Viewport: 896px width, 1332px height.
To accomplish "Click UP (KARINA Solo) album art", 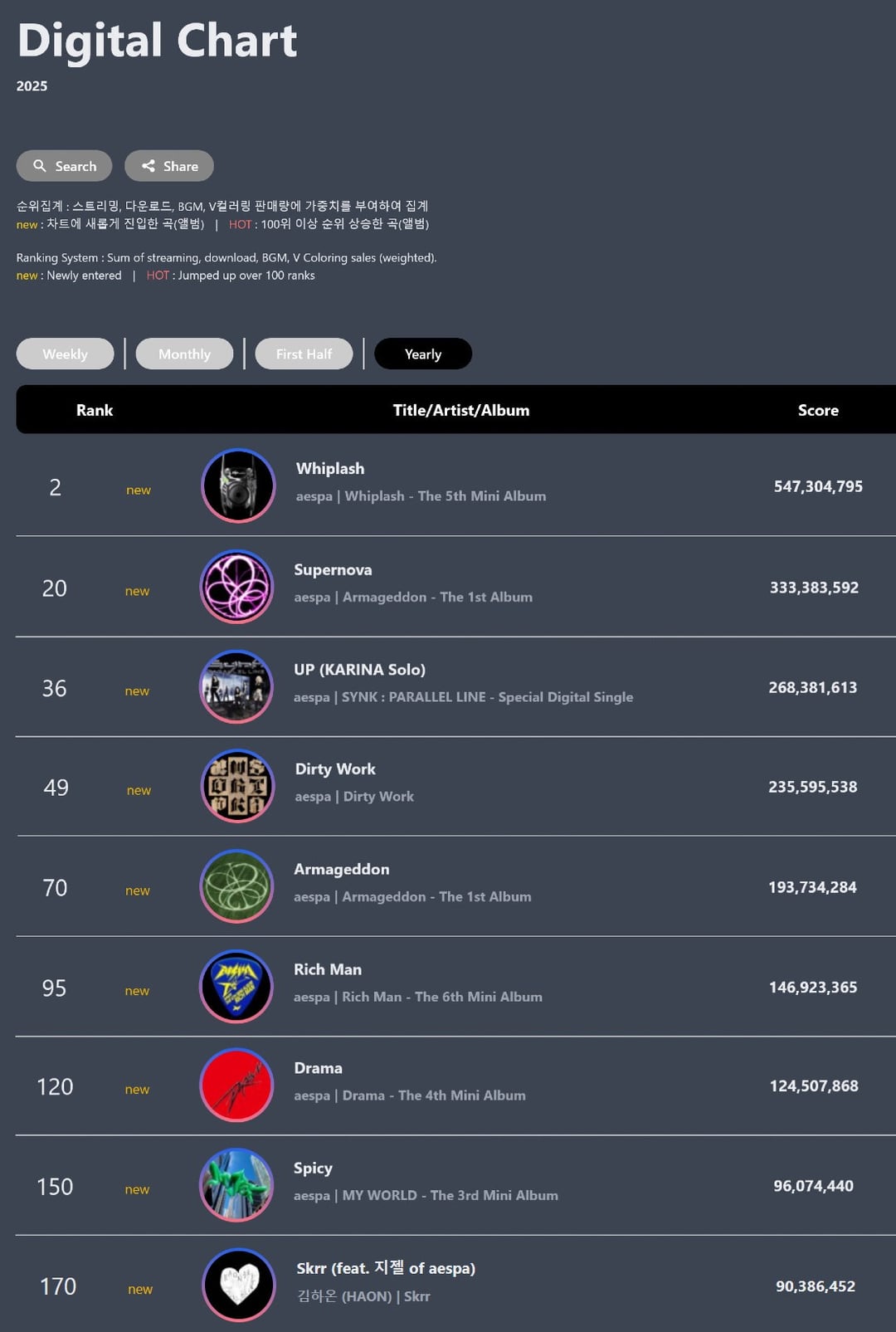I will tap(236, 687).
